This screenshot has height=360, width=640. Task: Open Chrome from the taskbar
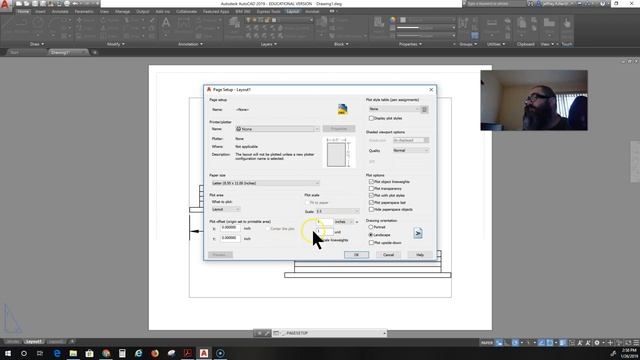coord(106,353)
